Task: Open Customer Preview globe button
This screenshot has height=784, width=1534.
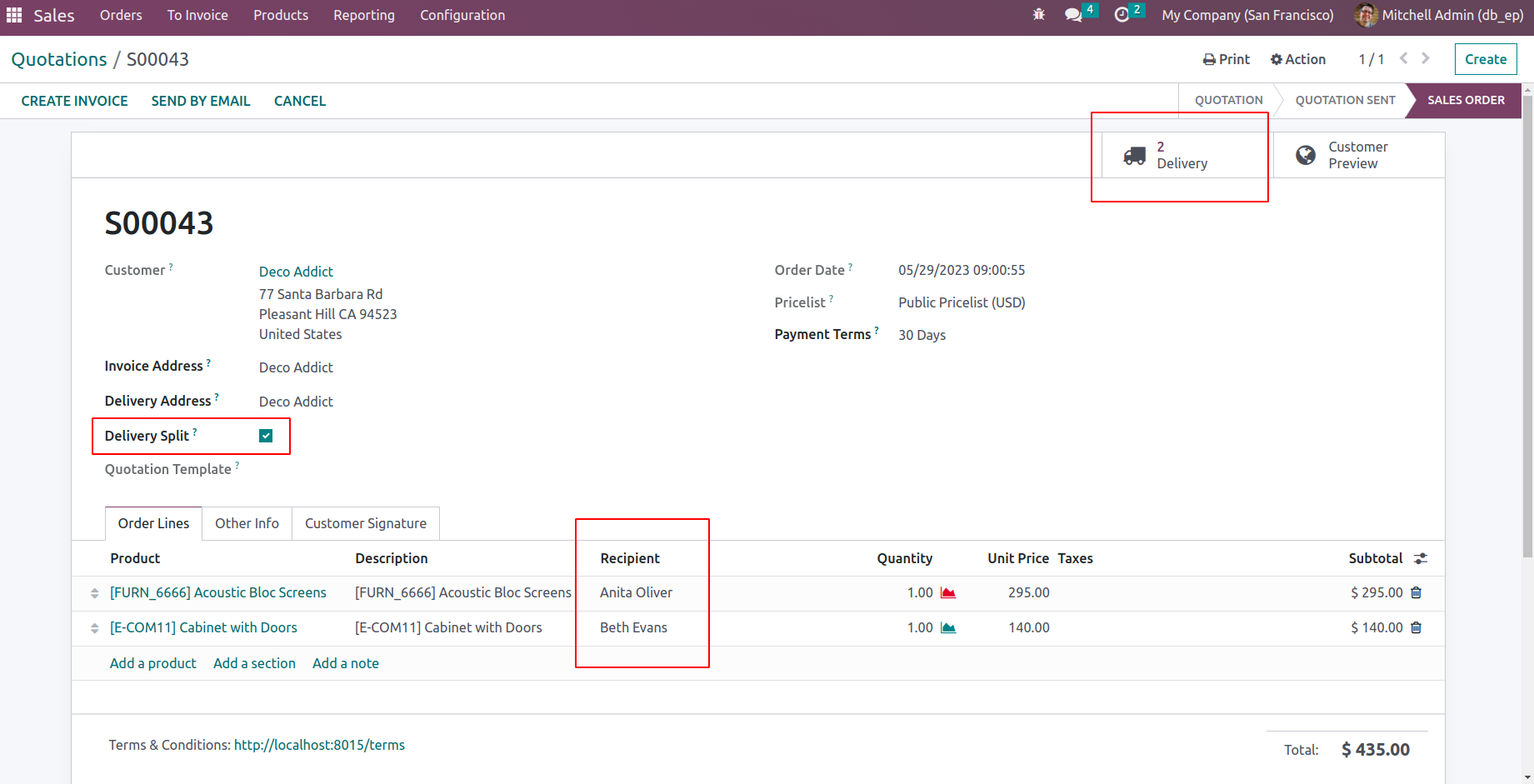Action: tap(1359, 155)
